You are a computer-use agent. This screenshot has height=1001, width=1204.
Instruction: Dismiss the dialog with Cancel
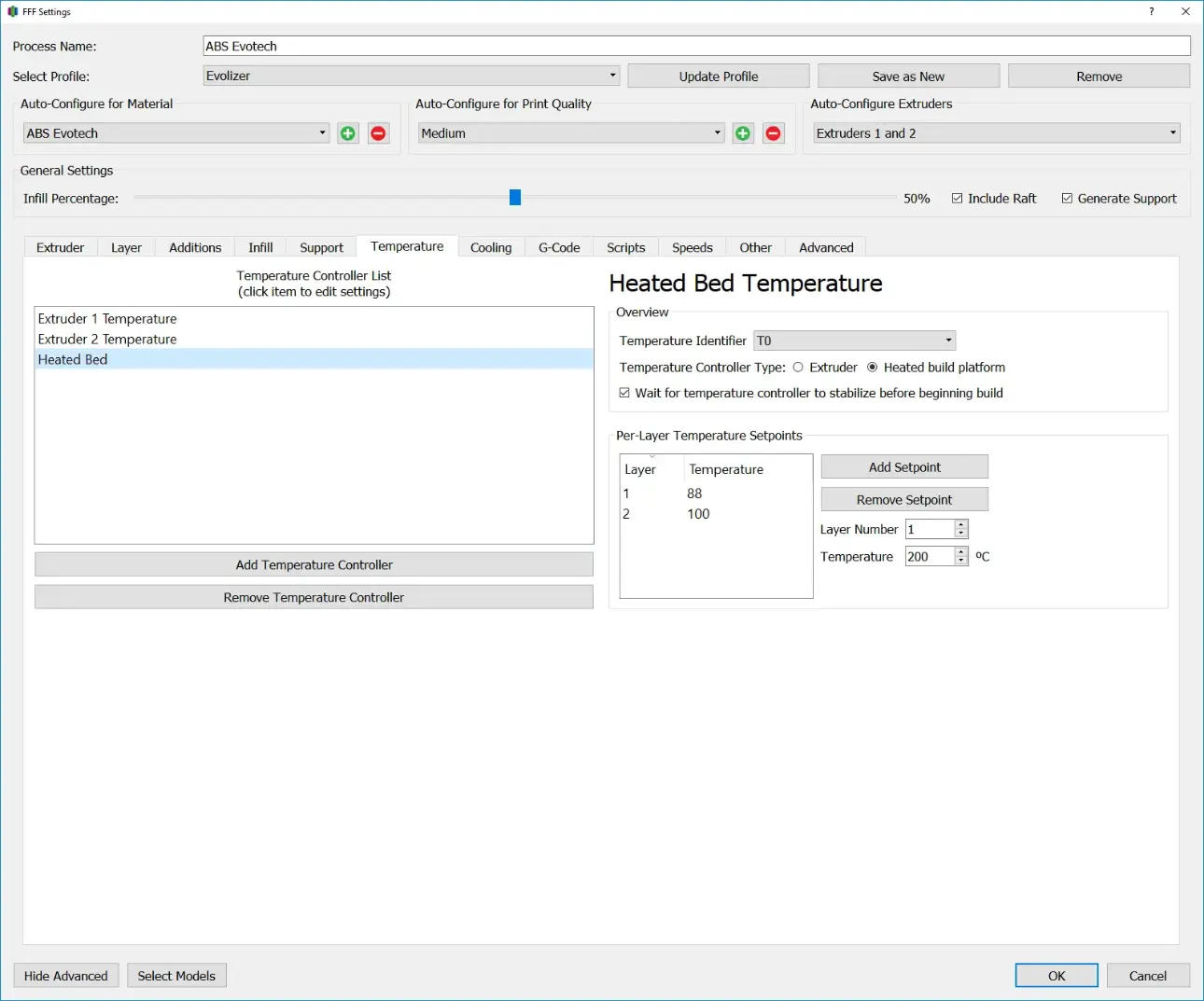pos(1148,976)
